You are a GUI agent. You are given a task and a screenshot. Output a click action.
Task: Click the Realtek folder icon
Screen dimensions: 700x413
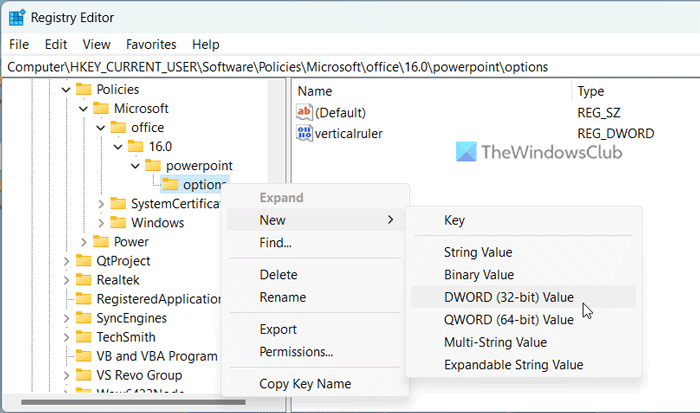[x=84, y=279]
